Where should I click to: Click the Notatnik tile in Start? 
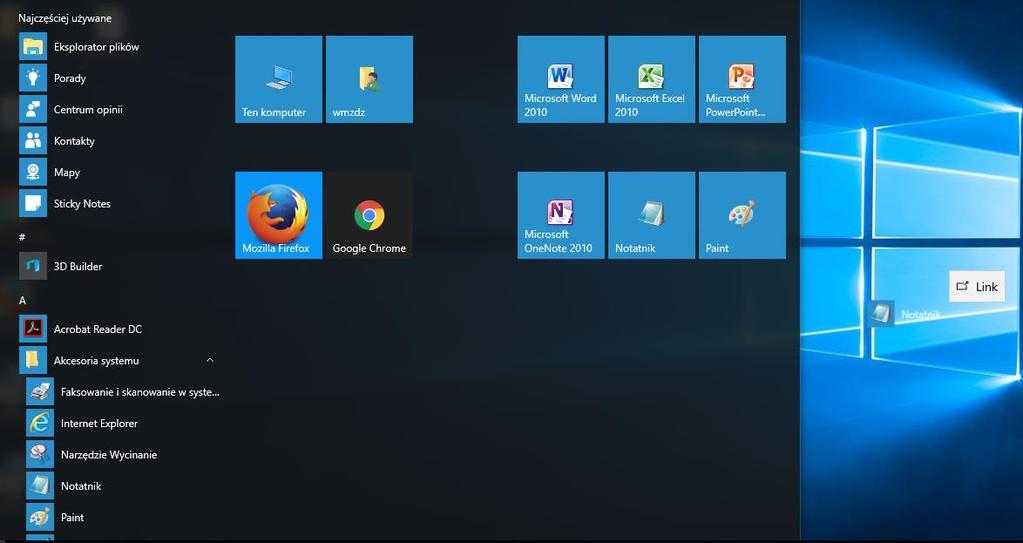652,215
